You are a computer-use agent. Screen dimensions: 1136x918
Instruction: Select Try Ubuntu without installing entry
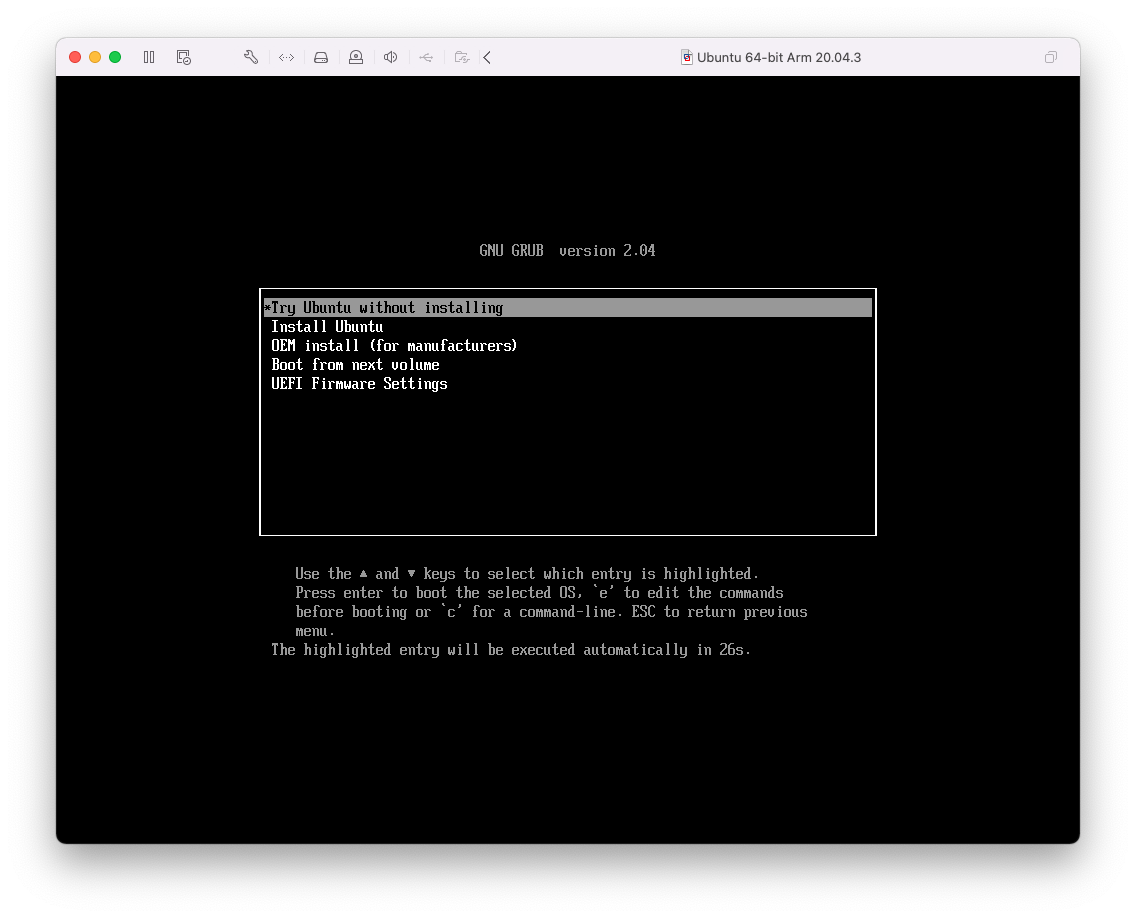coord(387,308)
